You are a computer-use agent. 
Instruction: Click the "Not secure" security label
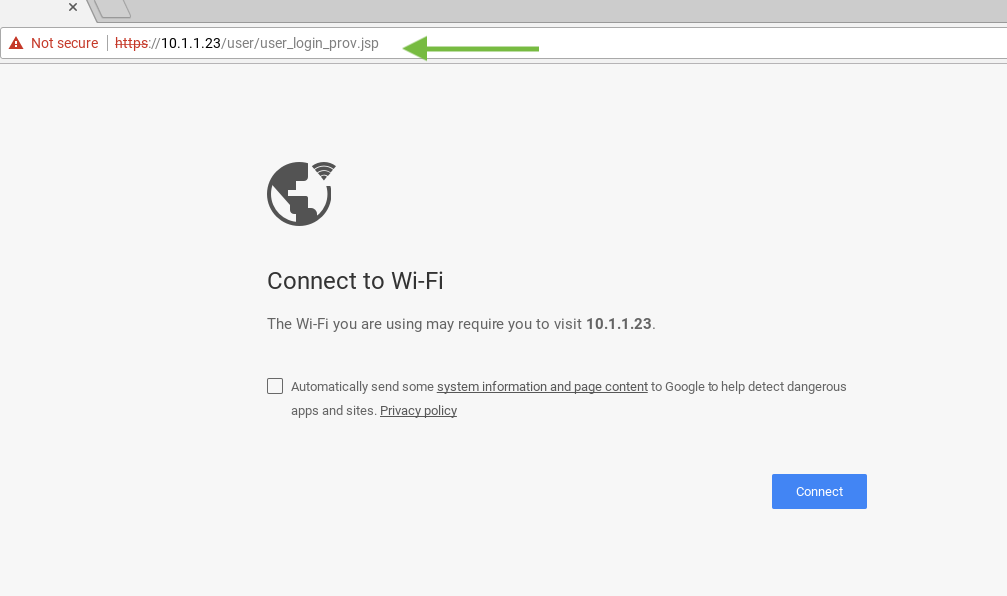[x=64, y=43]
